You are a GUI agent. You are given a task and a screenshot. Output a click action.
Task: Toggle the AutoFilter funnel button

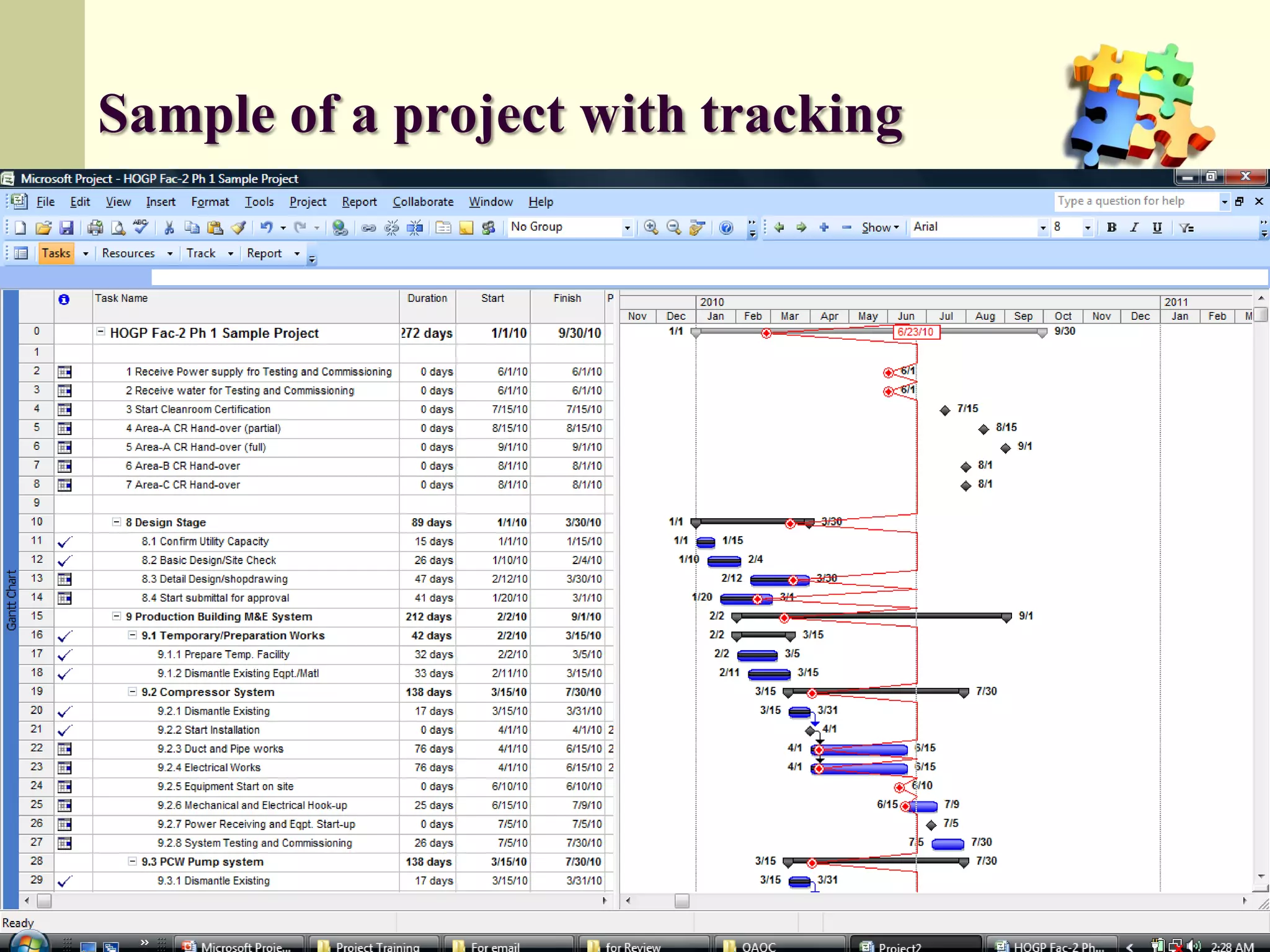pos(1186,227)
